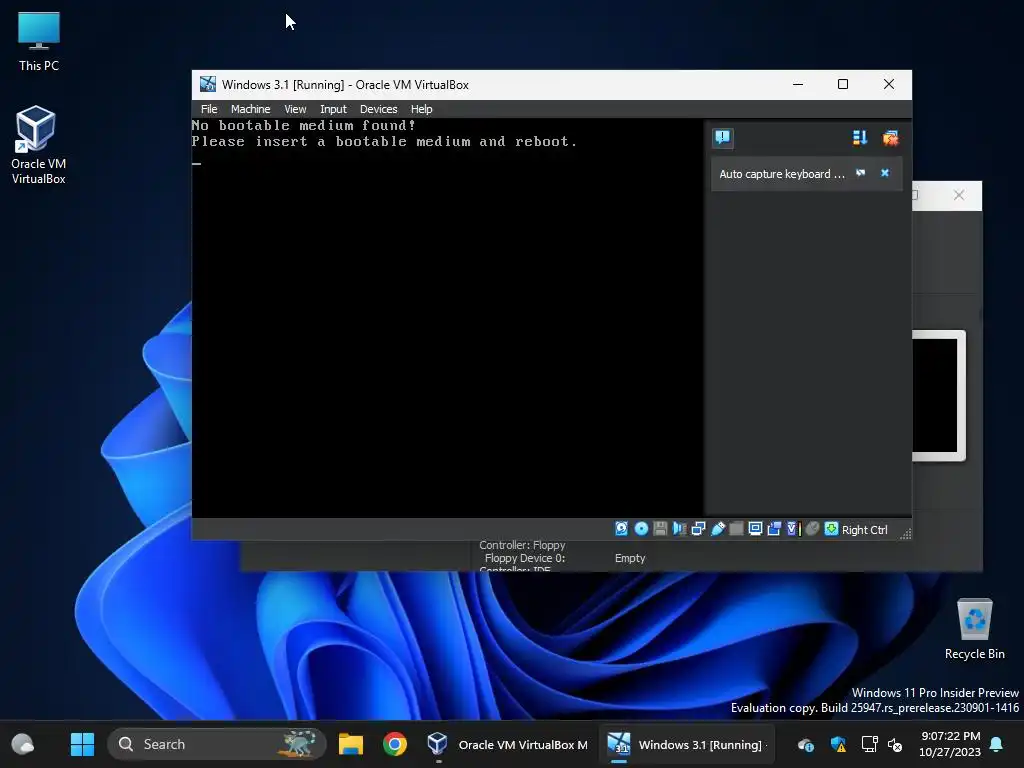
Task: Open the File menu in VirtualBox
Action: click(x=209, y=109)
